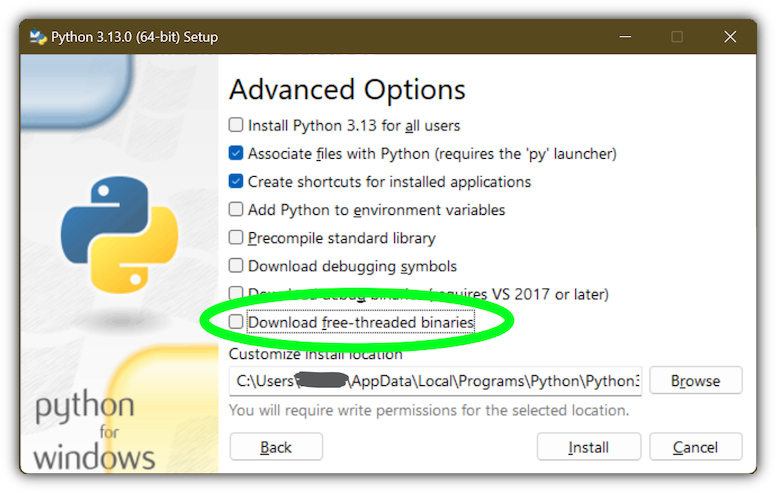Uncheck Create shortcuts for installed applications
776x493 pixels.
[236, 182]
